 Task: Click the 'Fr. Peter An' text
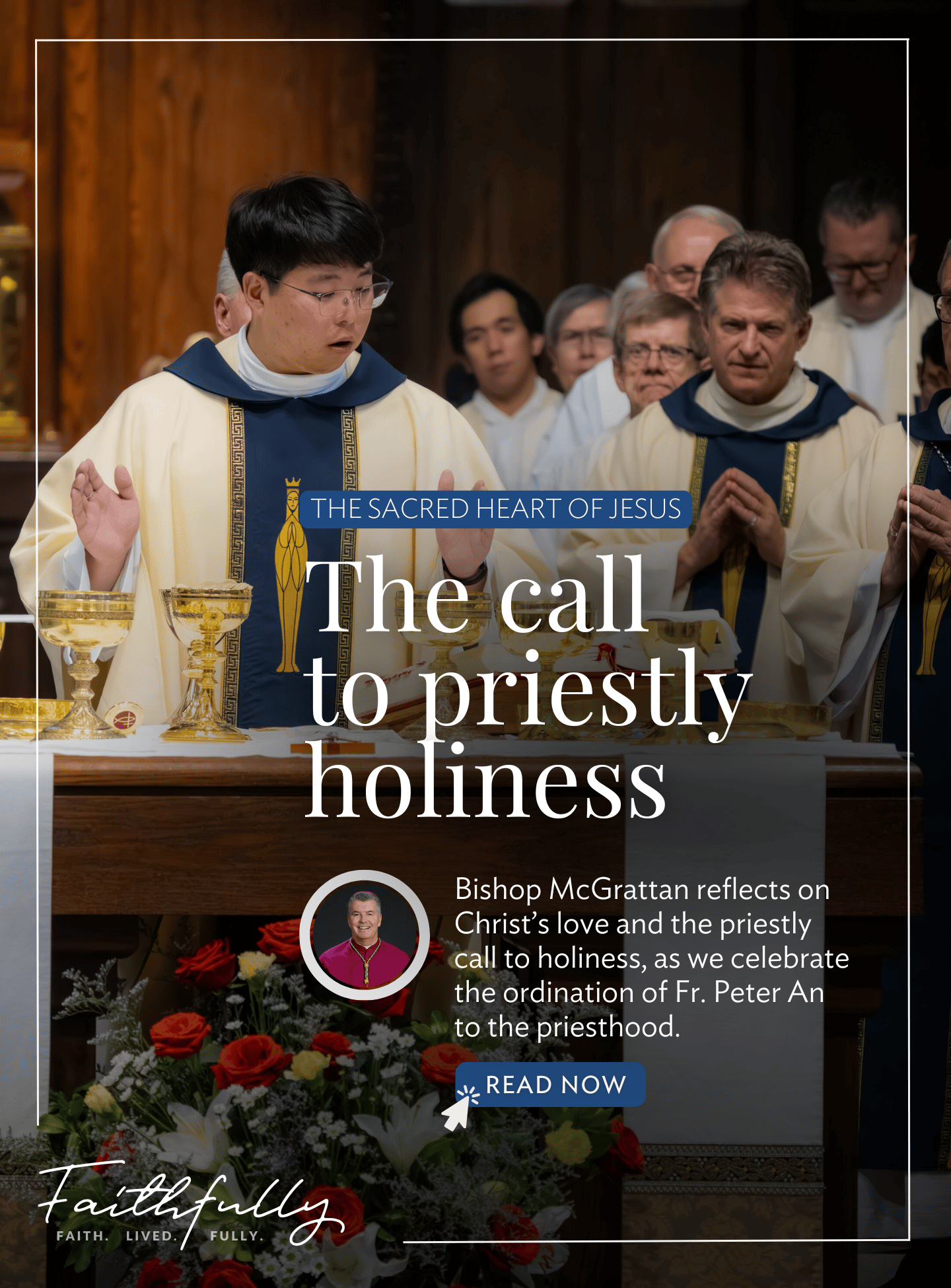pos(749,992)
